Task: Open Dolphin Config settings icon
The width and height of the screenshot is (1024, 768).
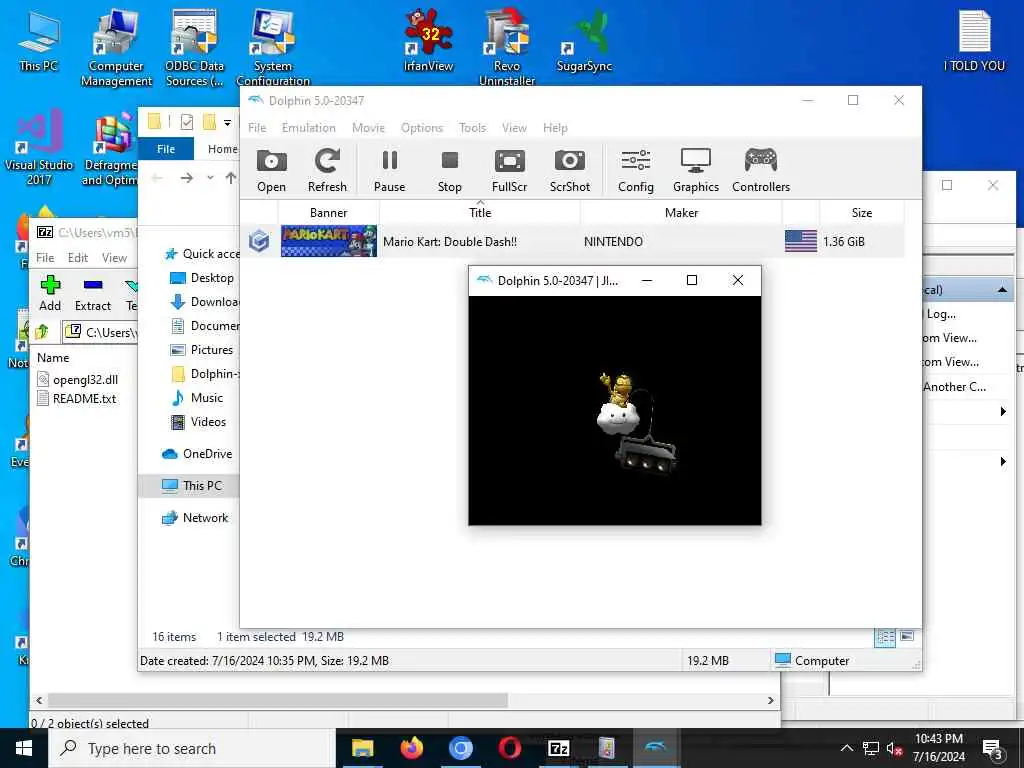Action: (635, 170)
